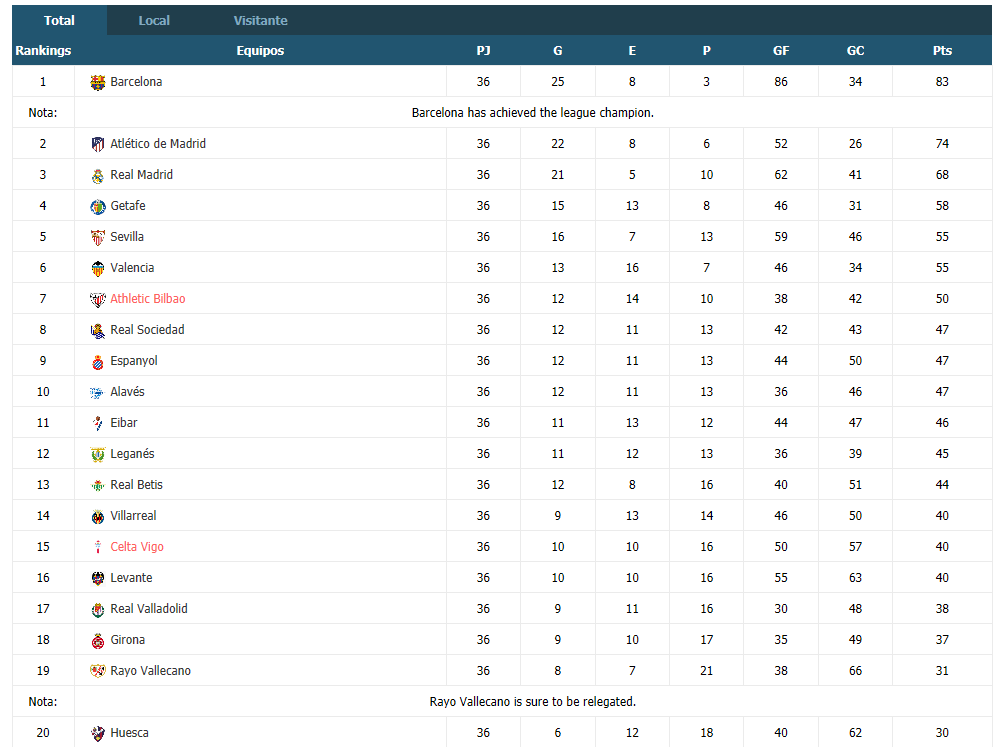Image resolution: width=1001 pixels, height=747 pixels.
Task: Click the Huesca club crest
Action: pos(98,734)
